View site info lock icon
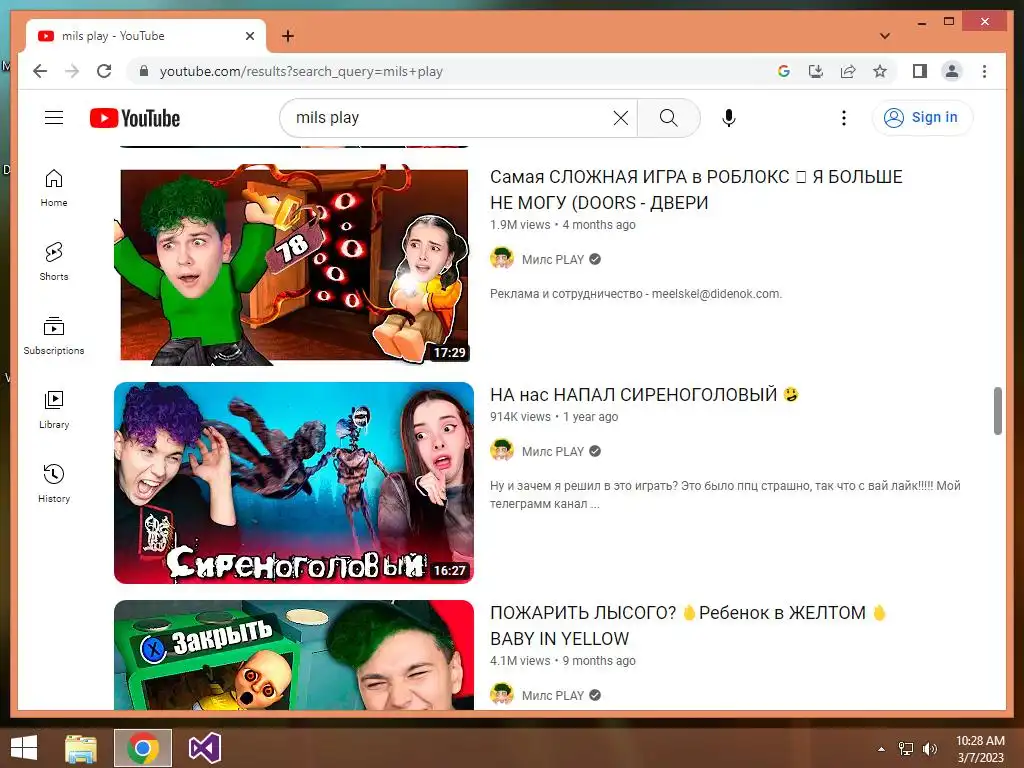The height and width of the screenshot is (768, 1024). [144, 71]
